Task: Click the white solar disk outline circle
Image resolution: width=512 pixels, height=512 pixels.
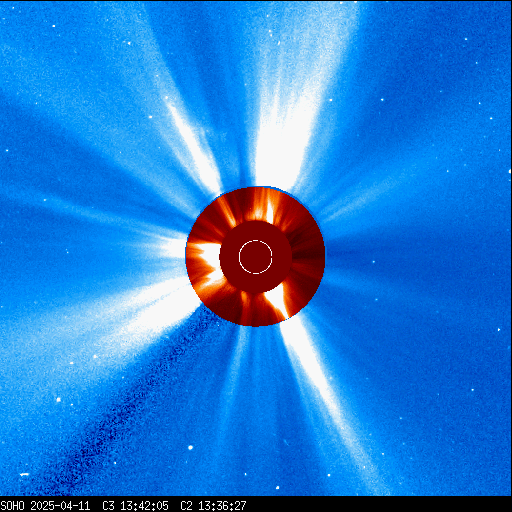Action: [x=255, y=257]
